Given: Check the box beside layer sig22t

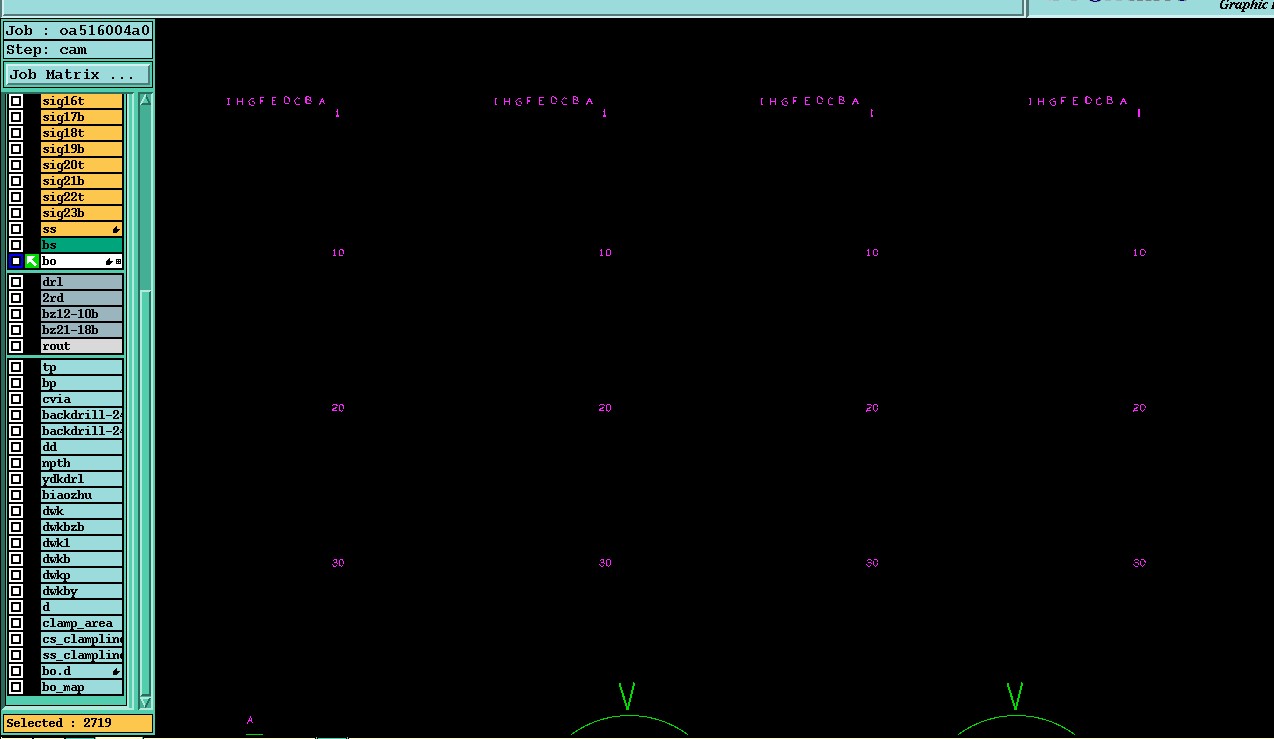Looking at the screenshot, I should point(16,197).
